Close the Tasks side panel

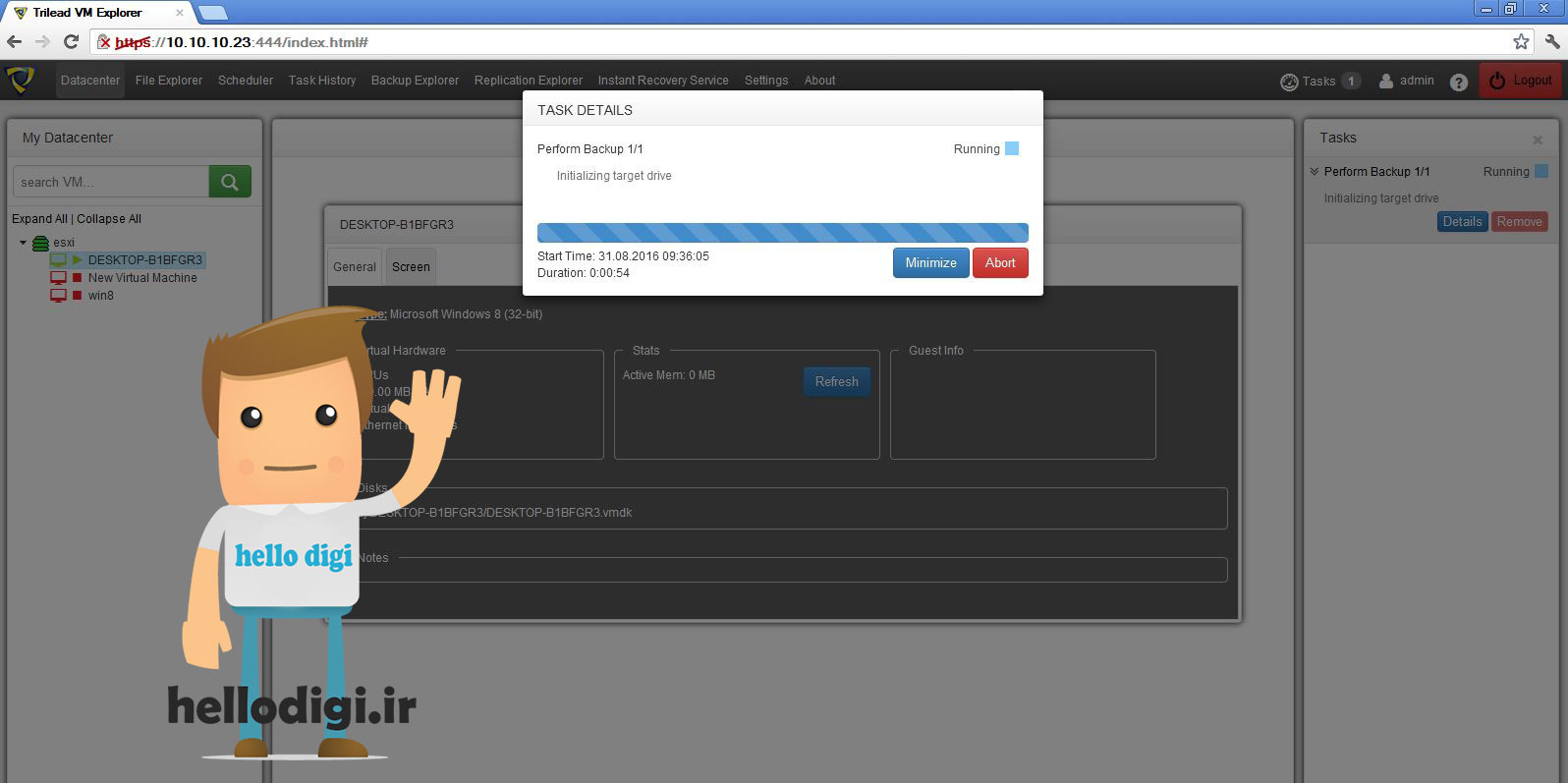(x=1538, y=140)
